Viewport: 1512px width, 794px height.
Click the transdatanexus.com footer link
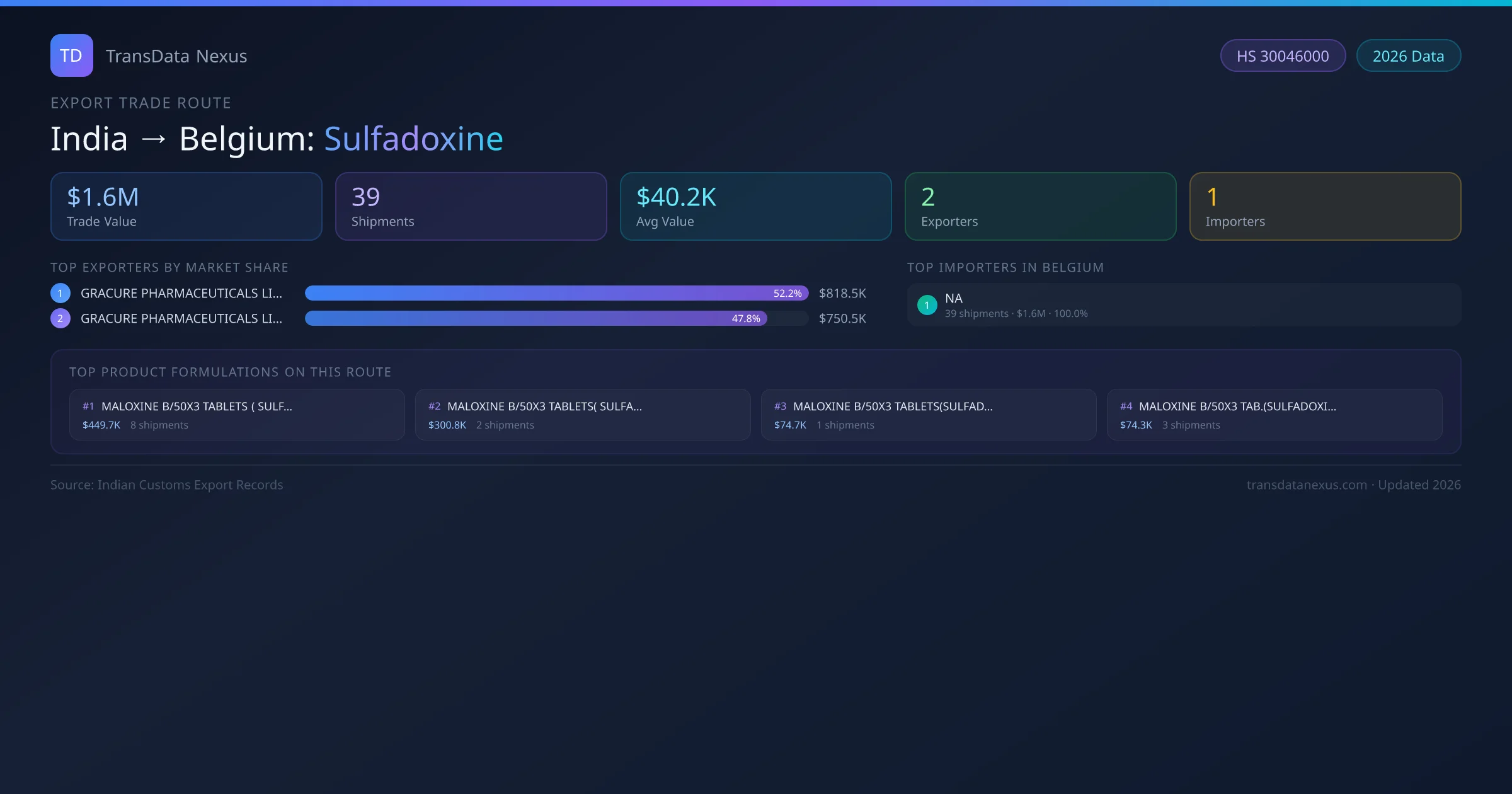pyautogui.click(x=1306, y=485)
